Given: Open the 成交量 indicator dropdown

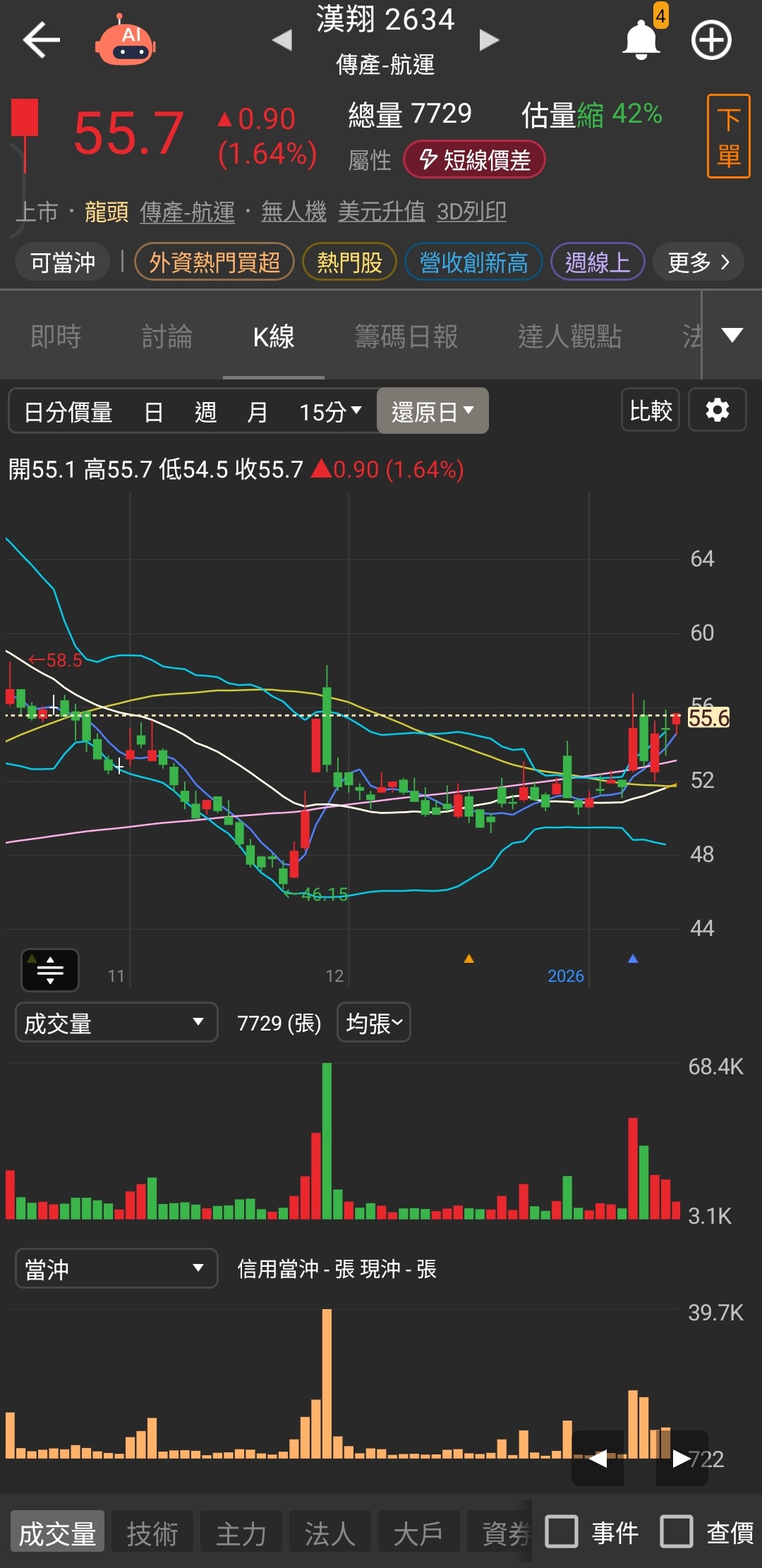Looking at the screenshot, I should click(116, 1023).
